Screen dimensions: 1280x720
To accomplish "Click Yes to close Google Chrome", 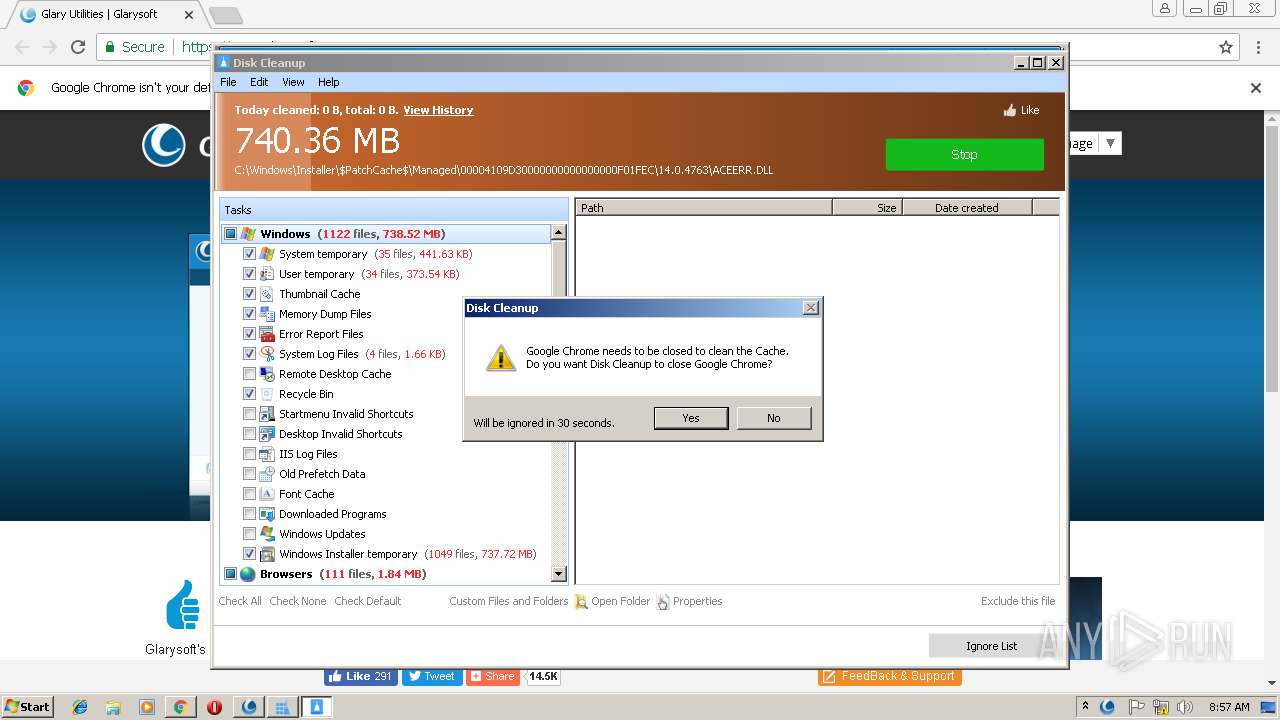I will pos(691,418).
